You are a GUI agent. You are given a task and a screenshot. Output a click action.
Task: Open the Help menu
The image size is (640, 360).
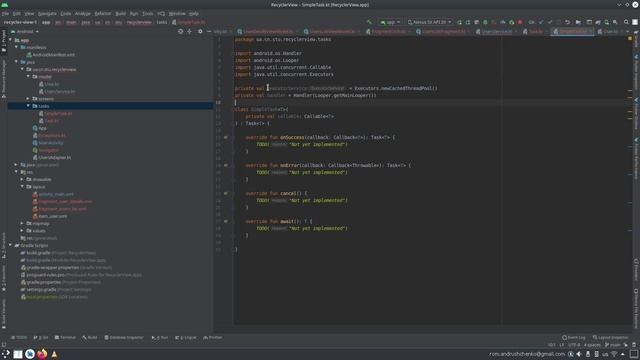point(194,13)
